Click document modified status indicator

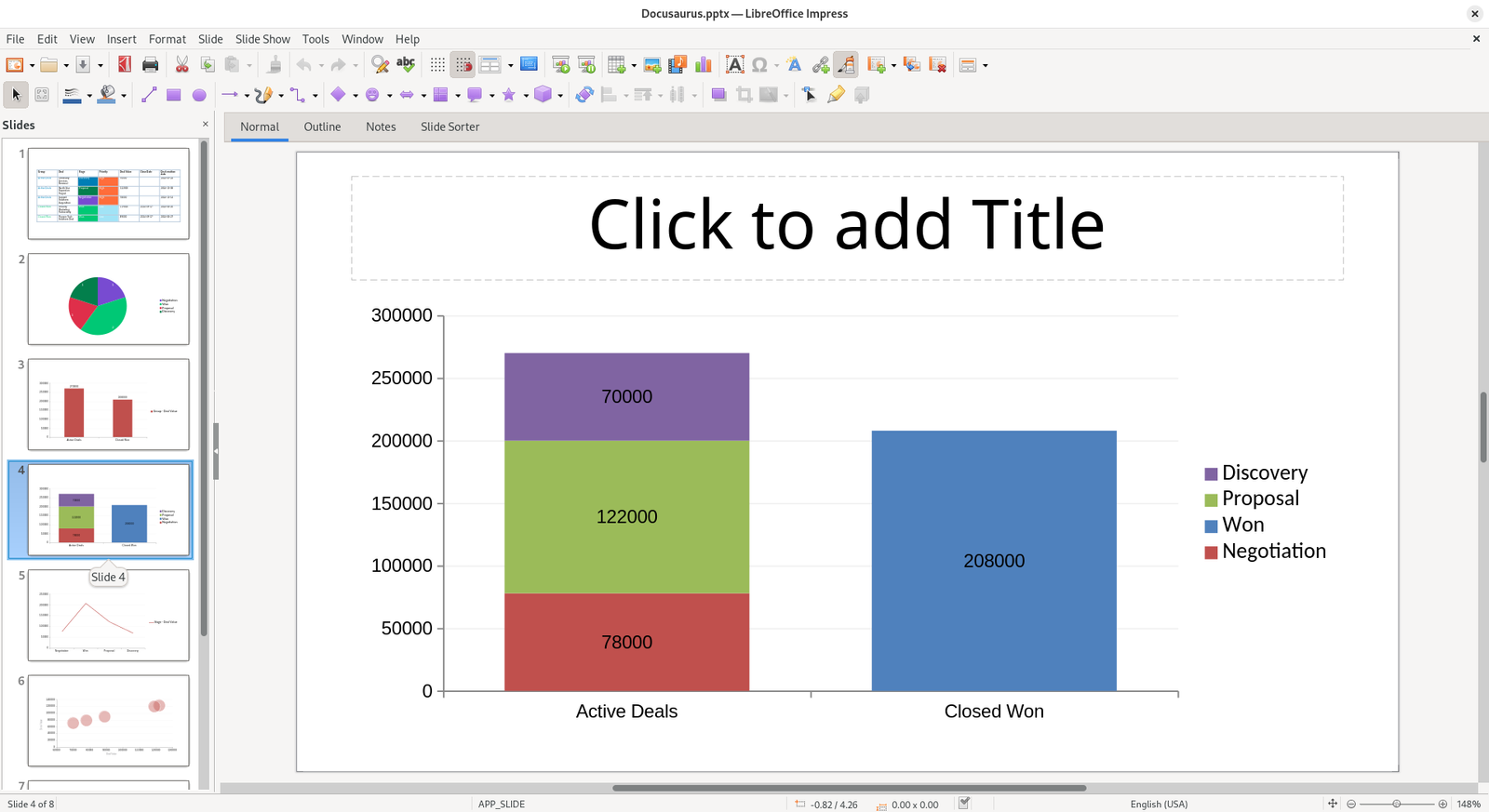pyautogui.click(x=964, y=804)
